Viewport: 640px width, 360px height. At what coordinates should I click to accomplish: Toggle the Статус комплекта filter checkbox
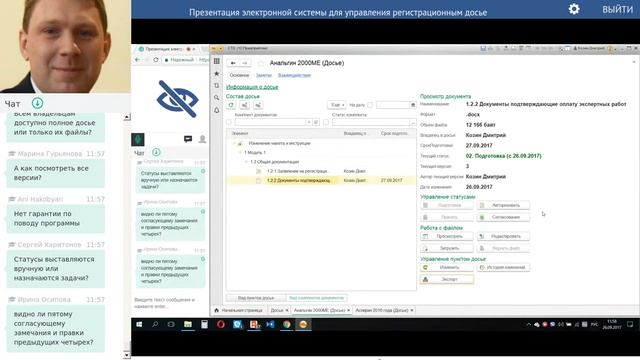pyautogui.click(x=326, y=122)
